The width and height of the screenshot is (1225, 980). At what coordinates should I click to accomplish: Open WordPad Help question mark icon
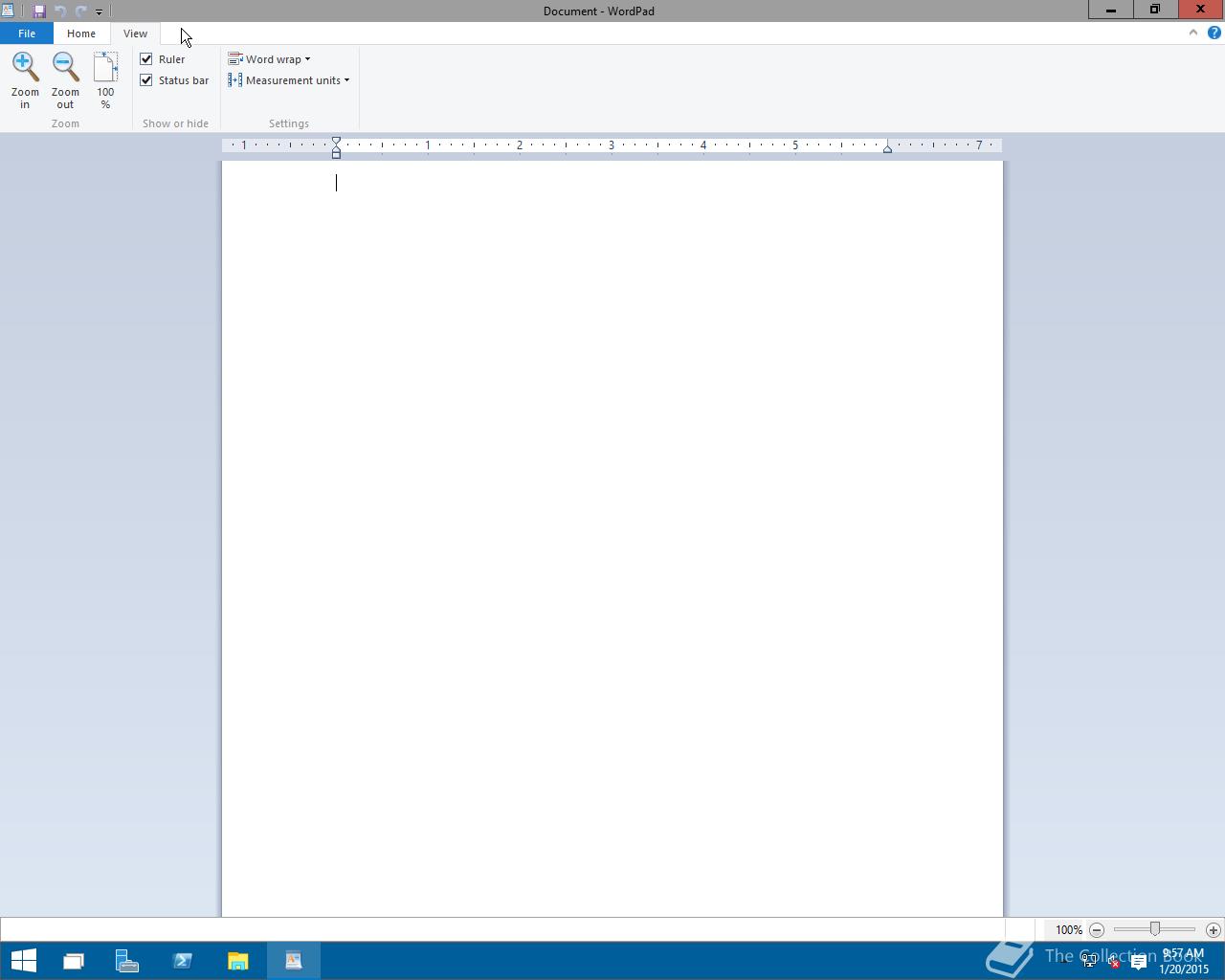[x=1214, y=33]
